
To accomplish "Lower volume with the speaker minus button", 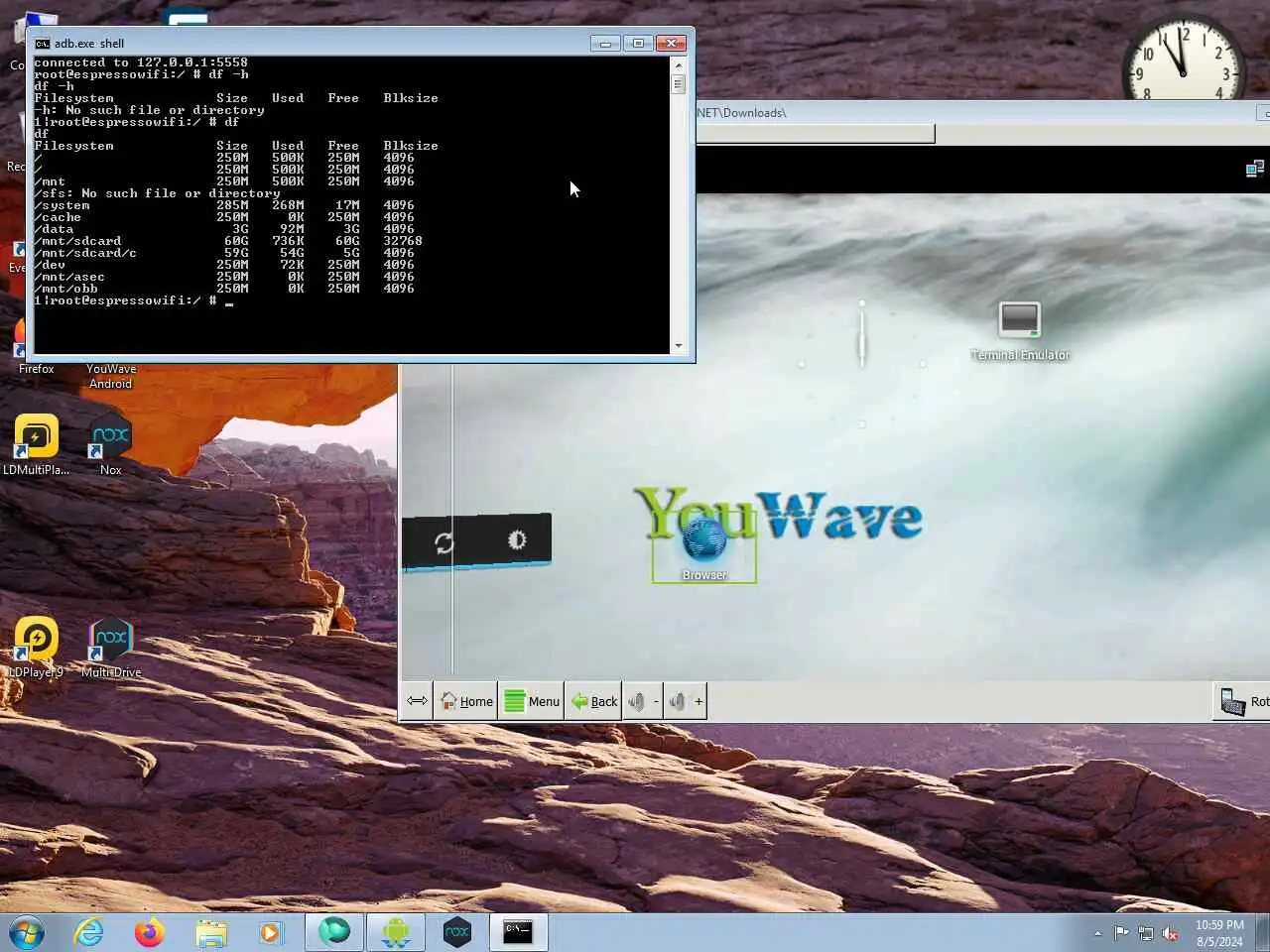I will (643, 701).
